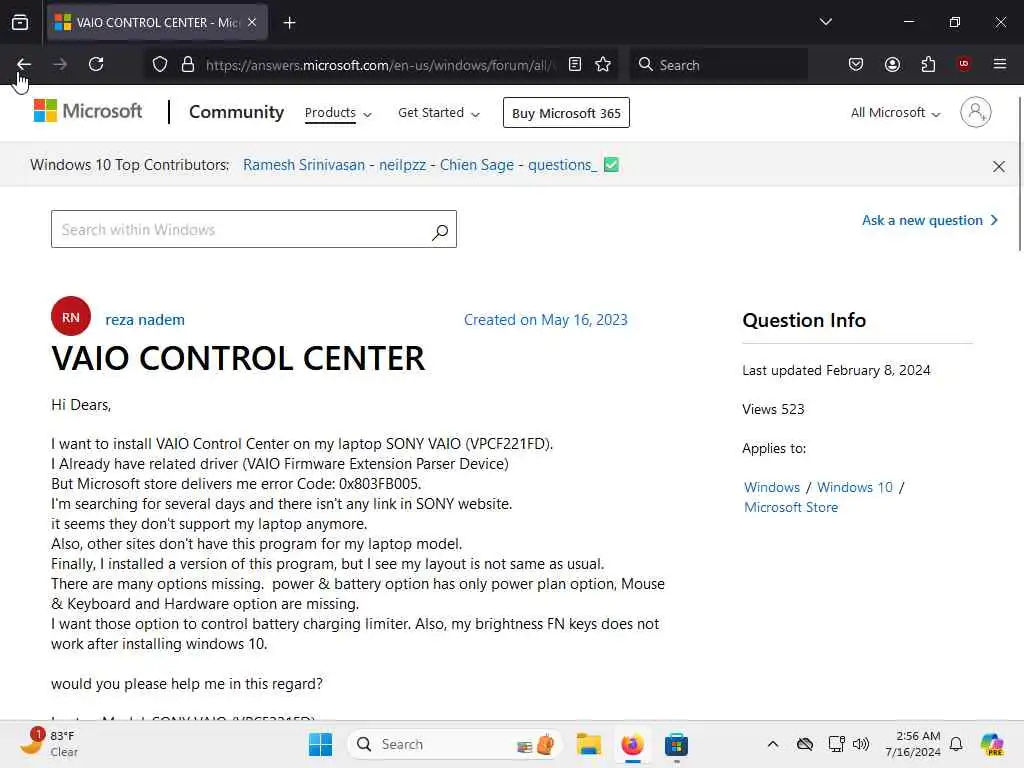The width and height of the screenshot is (1024, 768).
Task: Toggle reader view icon in the address bar
Action: coord(575,64)
